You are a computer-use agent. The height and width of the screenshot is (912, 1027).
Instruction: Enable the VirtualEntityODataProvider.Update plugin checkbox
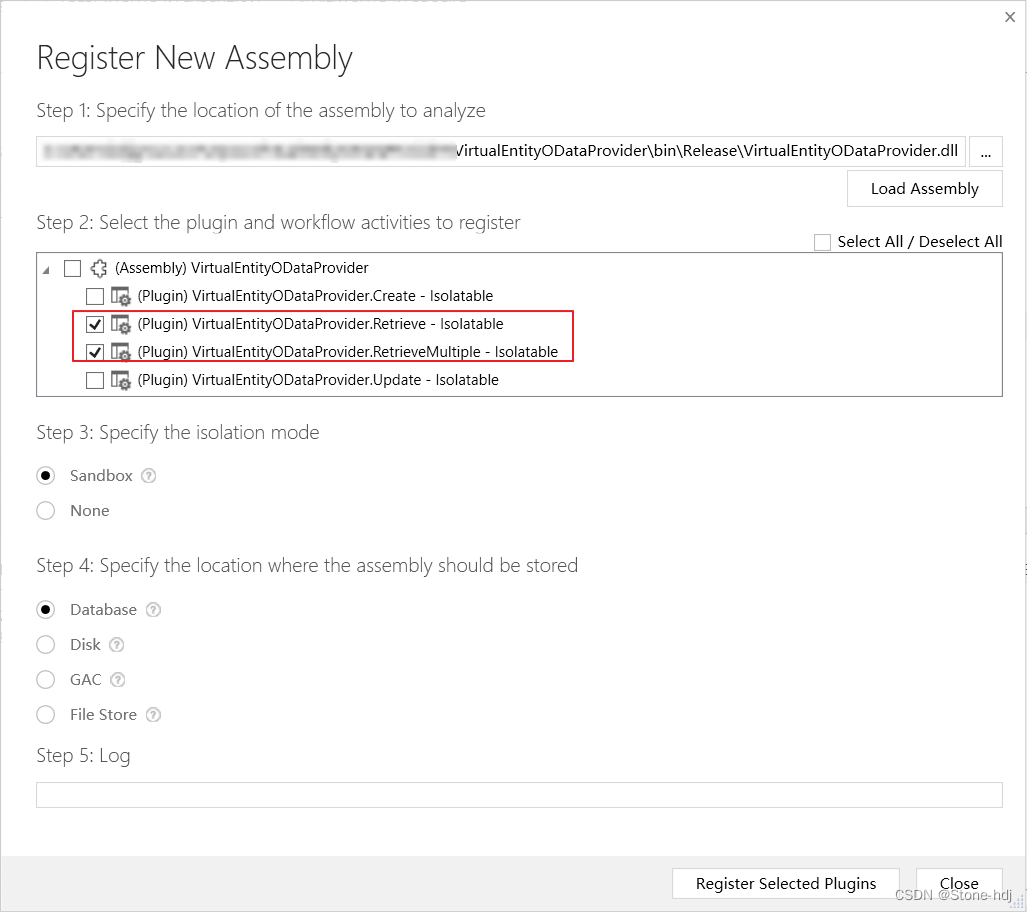94,380
